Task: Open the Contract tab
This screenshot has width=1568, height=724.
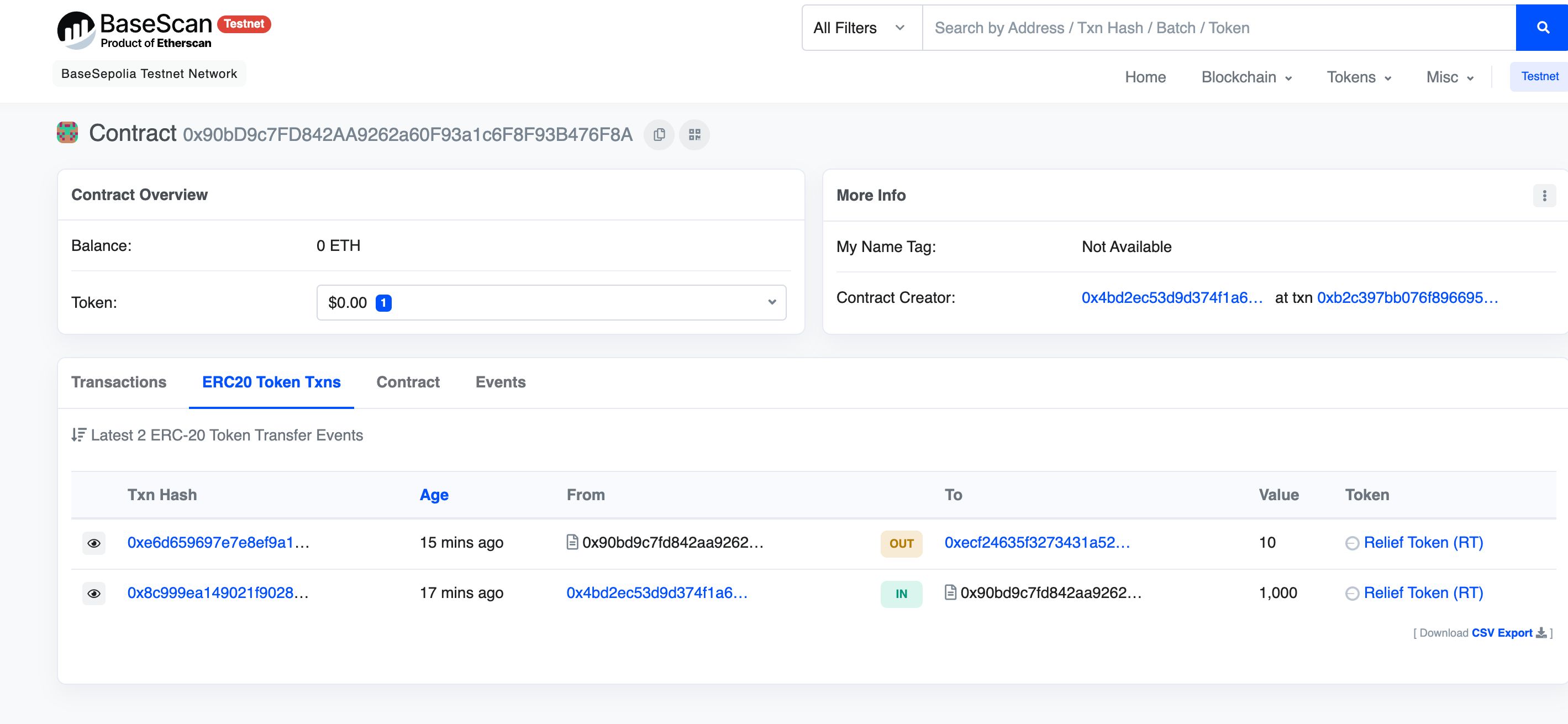Action: tap(408, 382)
